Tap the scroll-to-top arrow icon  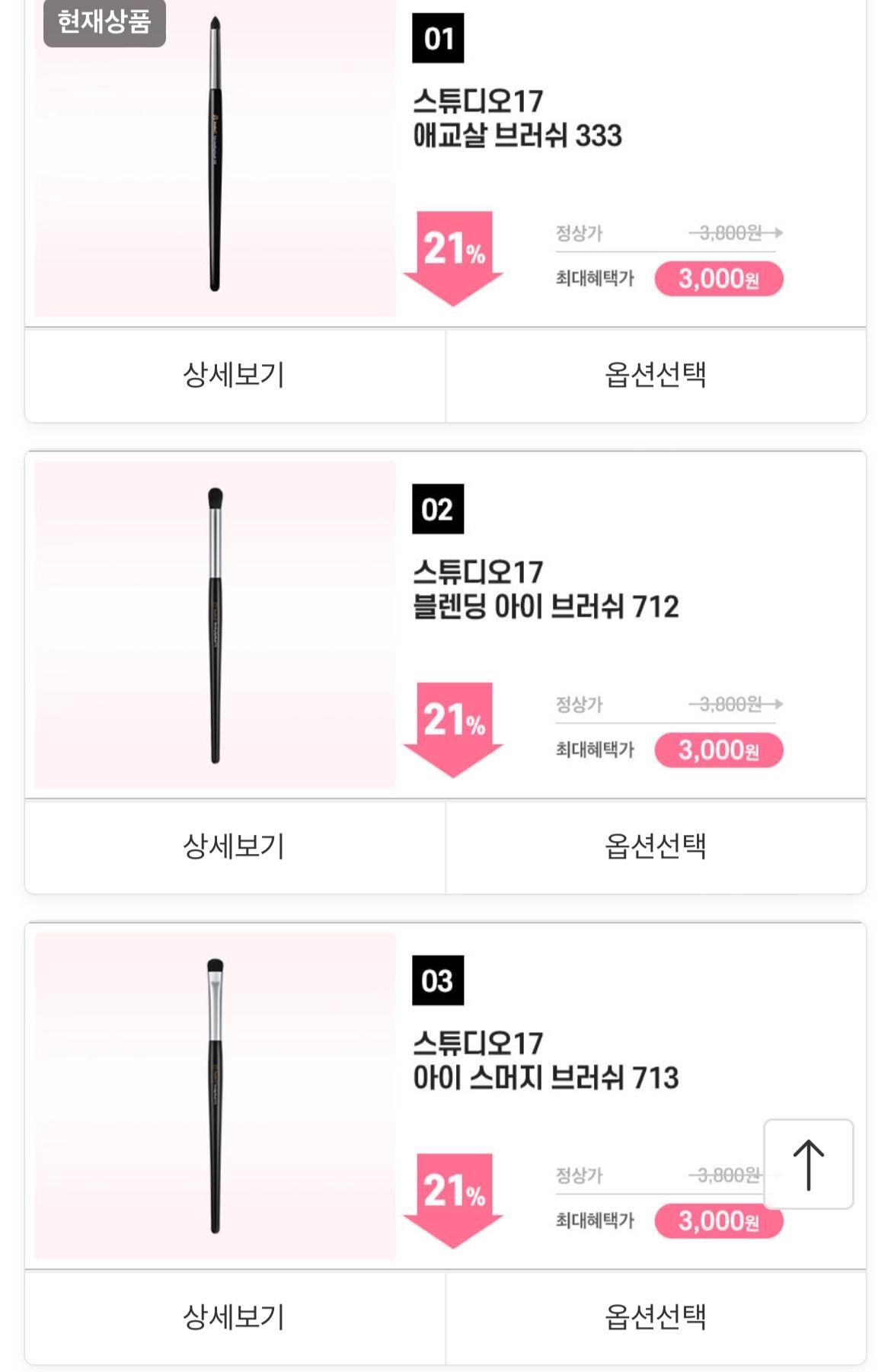click(808, 1164)
